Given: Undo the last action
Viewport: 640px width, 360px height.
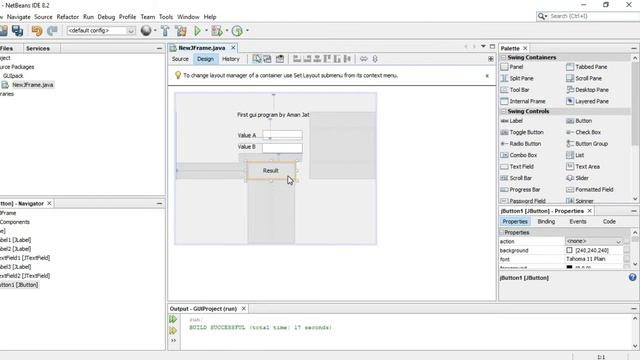Looking at the screenshot, I should coord(37,31).
